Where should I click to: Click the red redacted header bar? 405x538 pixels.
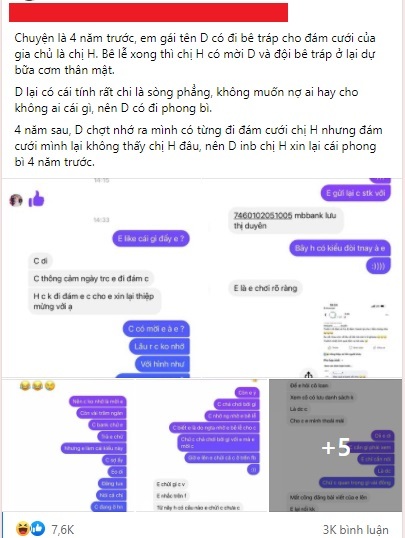(148, 13)
